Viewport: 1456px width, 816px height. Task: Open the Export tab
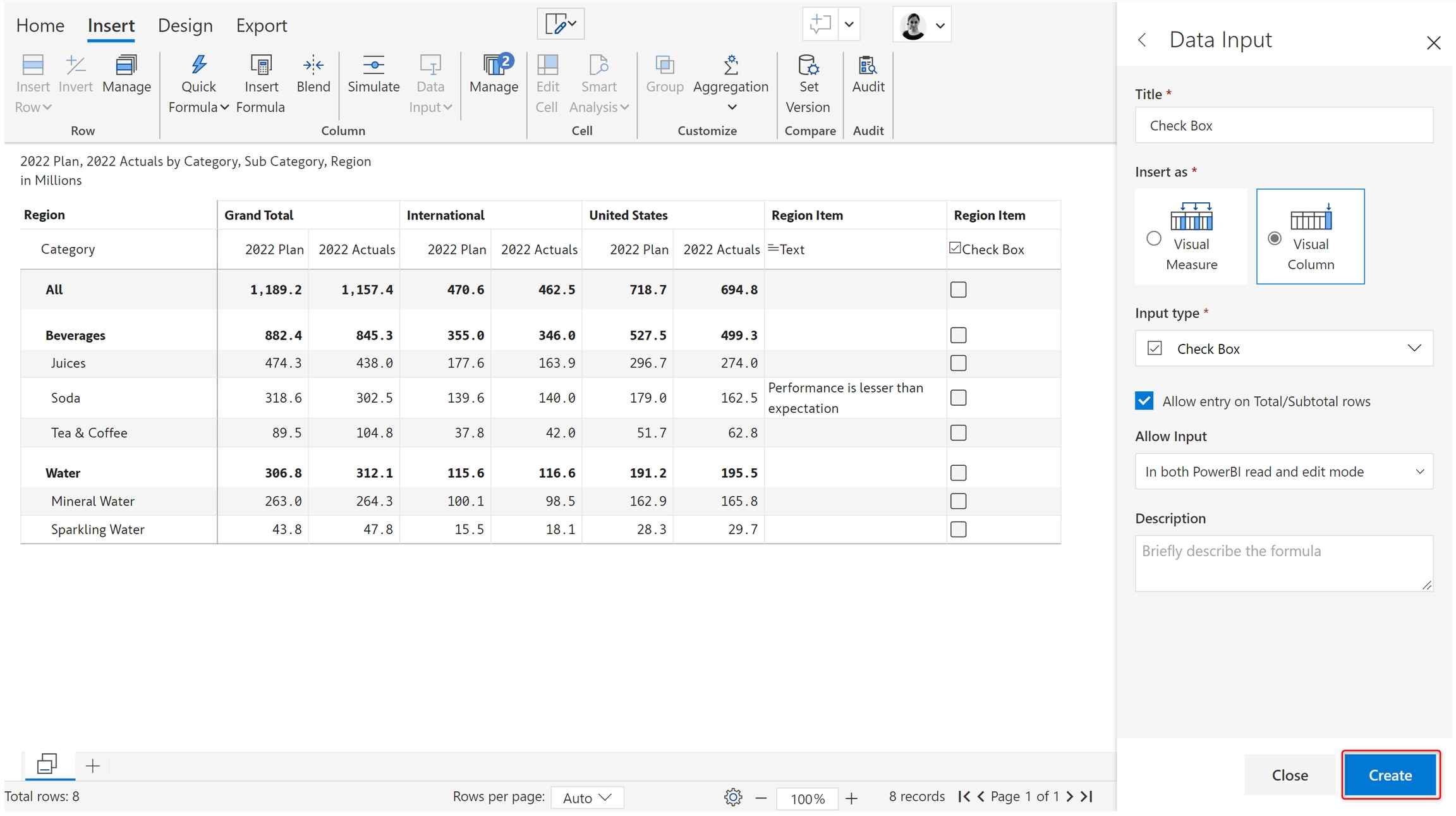coord(262,25)
